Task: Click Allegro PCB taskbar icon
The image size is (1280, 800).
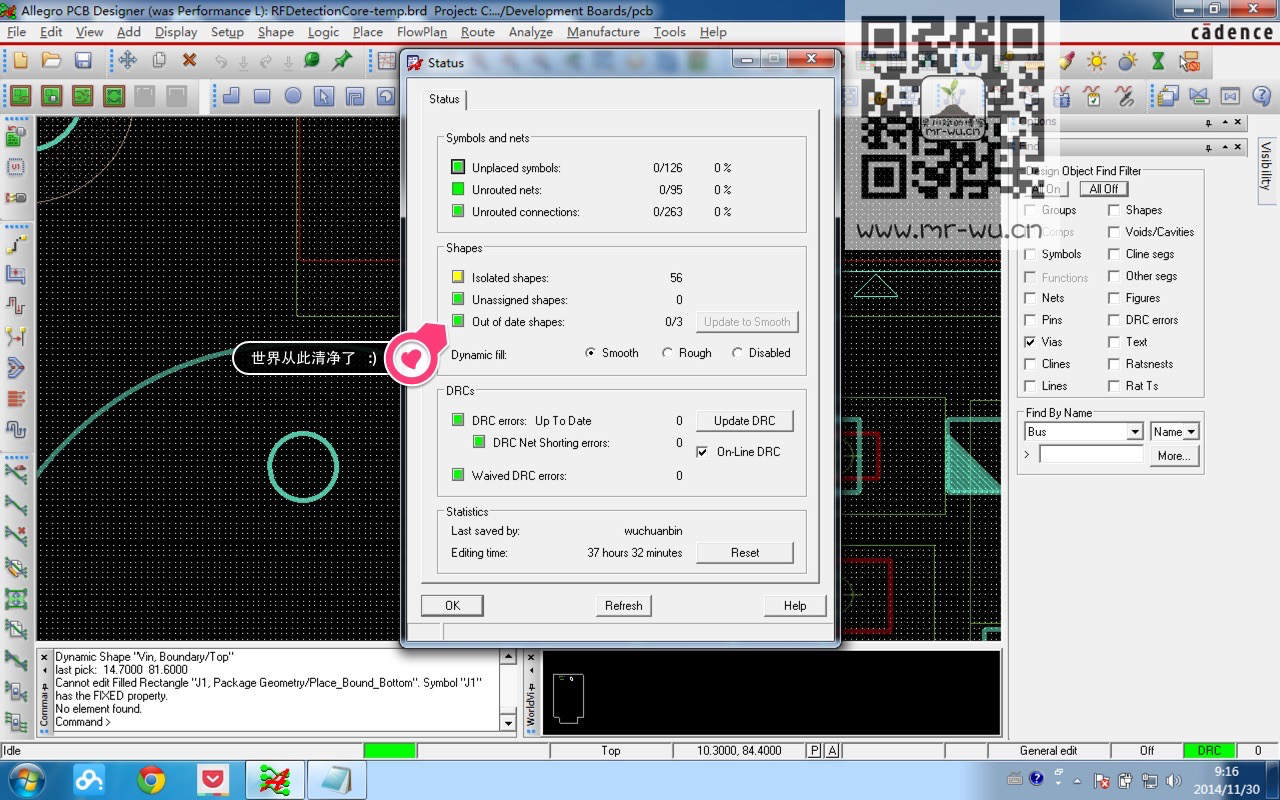Action: (x=273, y=779)
